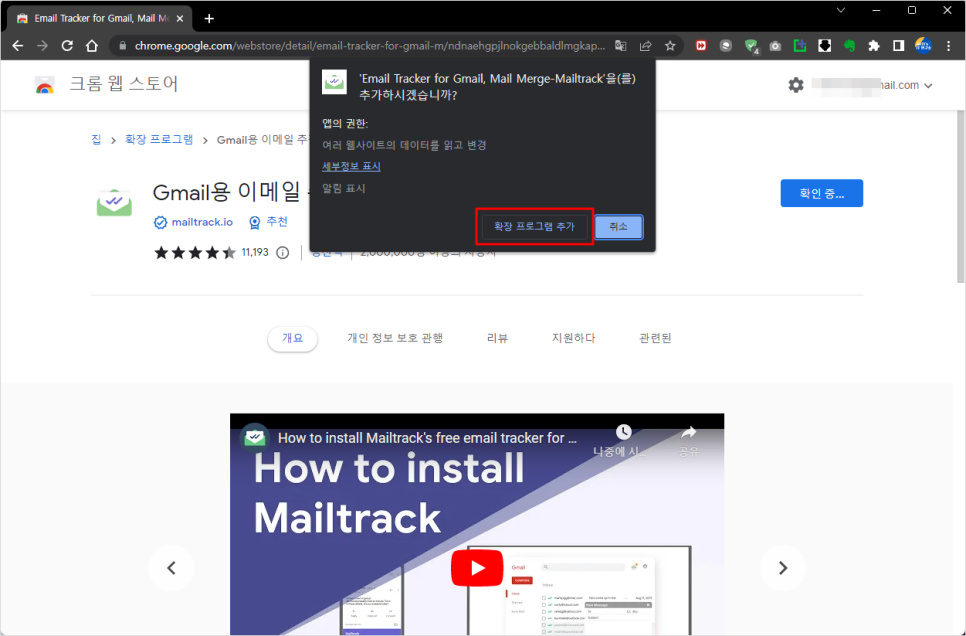Cancel installation with 취소 button

(619, 227)
